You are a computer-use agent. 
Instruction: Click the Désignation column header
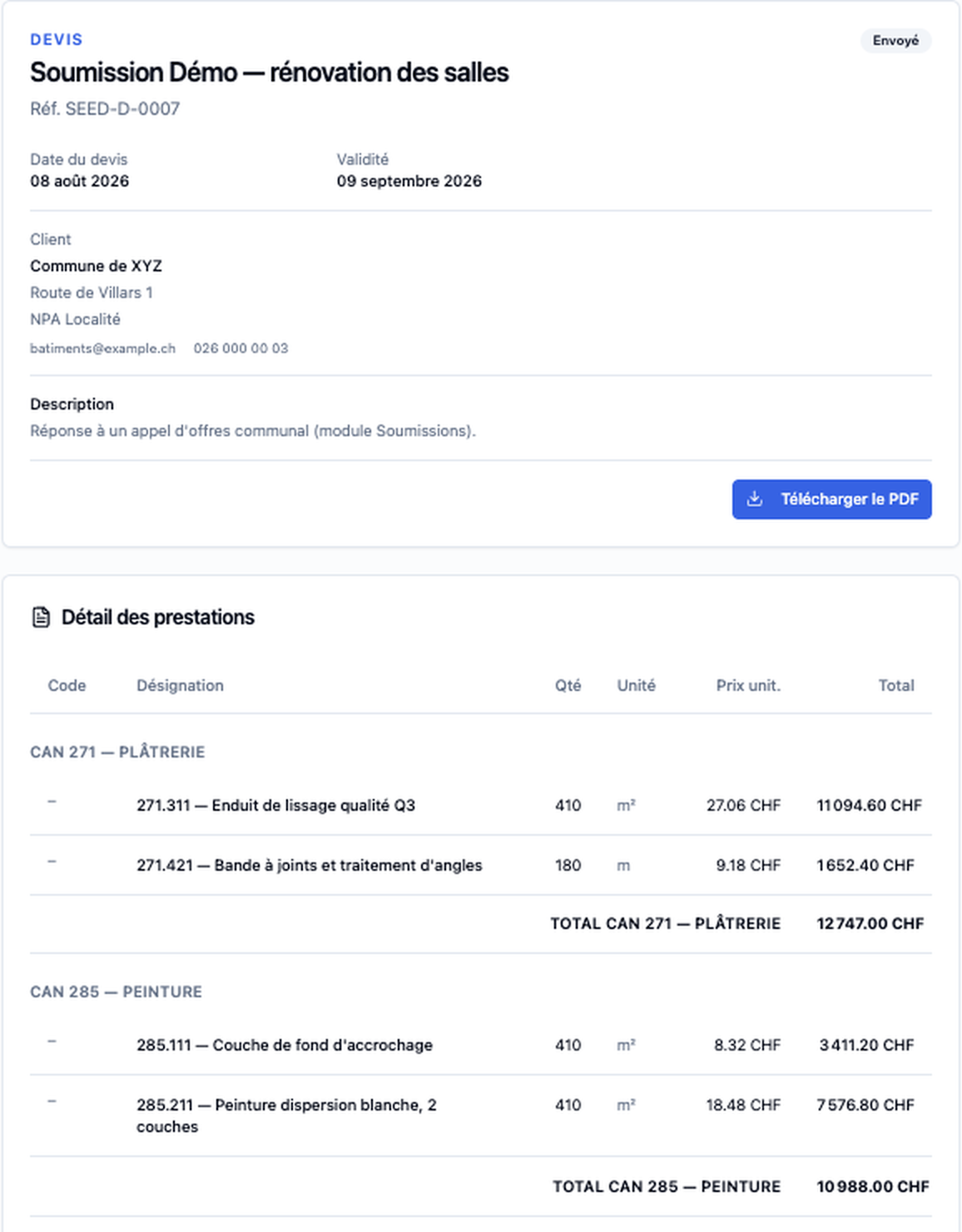point(181,685)
